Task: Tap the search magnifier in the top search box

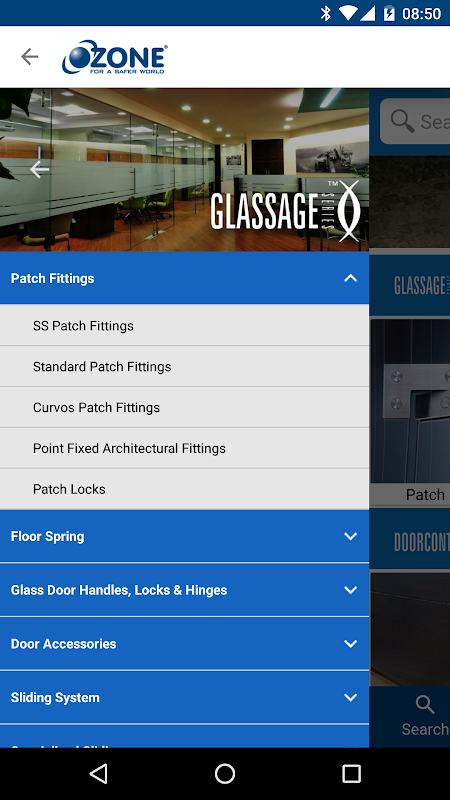Action: (403, 121)
